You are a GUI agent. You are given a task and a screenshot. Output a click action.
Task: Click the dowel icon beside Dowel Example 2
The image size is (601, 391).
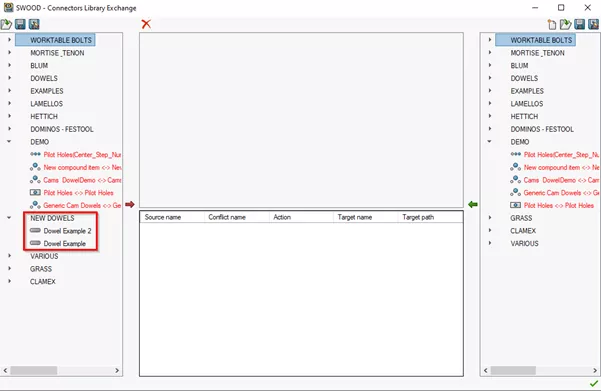[35, 230]
